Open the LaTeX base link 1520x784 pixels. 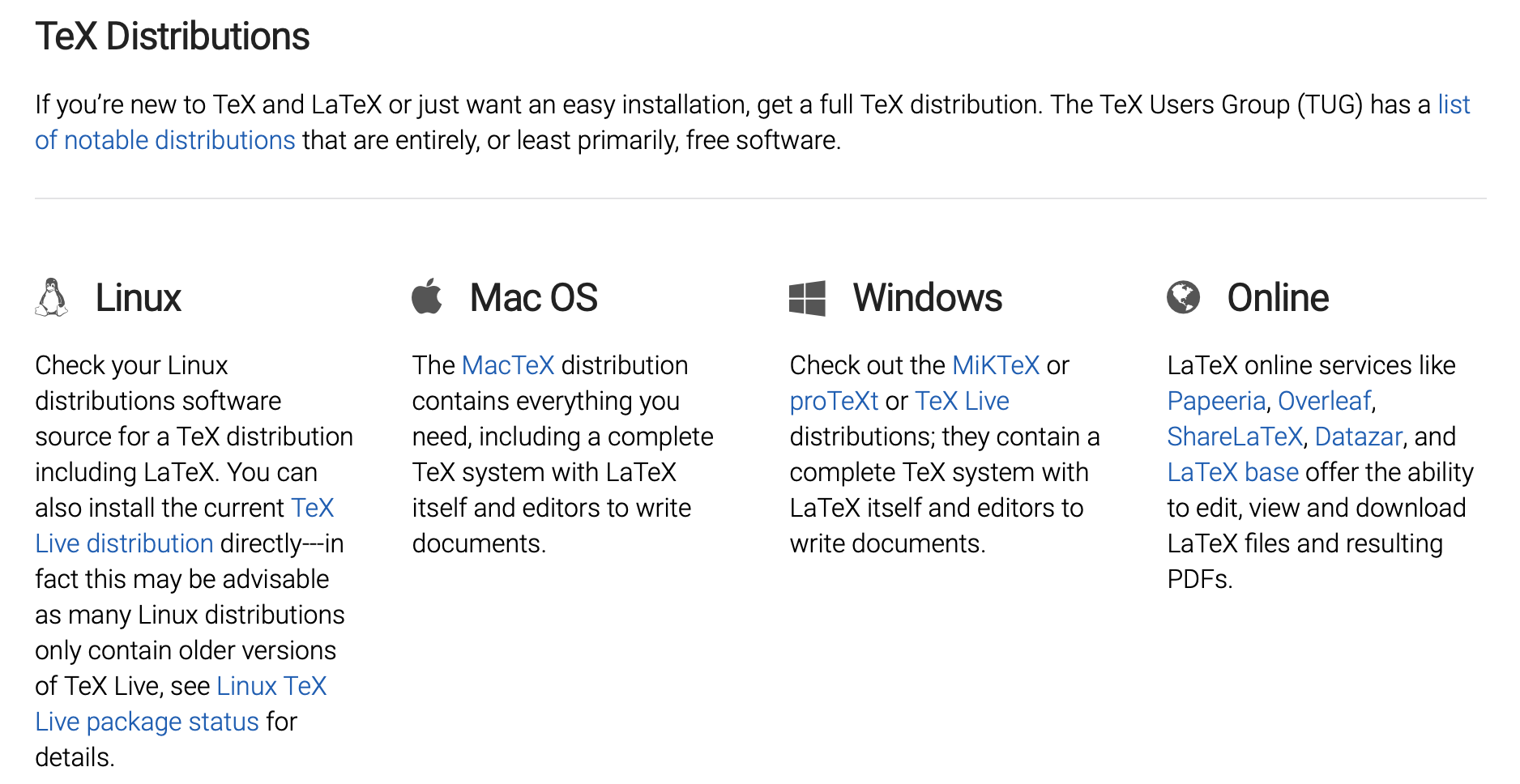pos(1232,472)
